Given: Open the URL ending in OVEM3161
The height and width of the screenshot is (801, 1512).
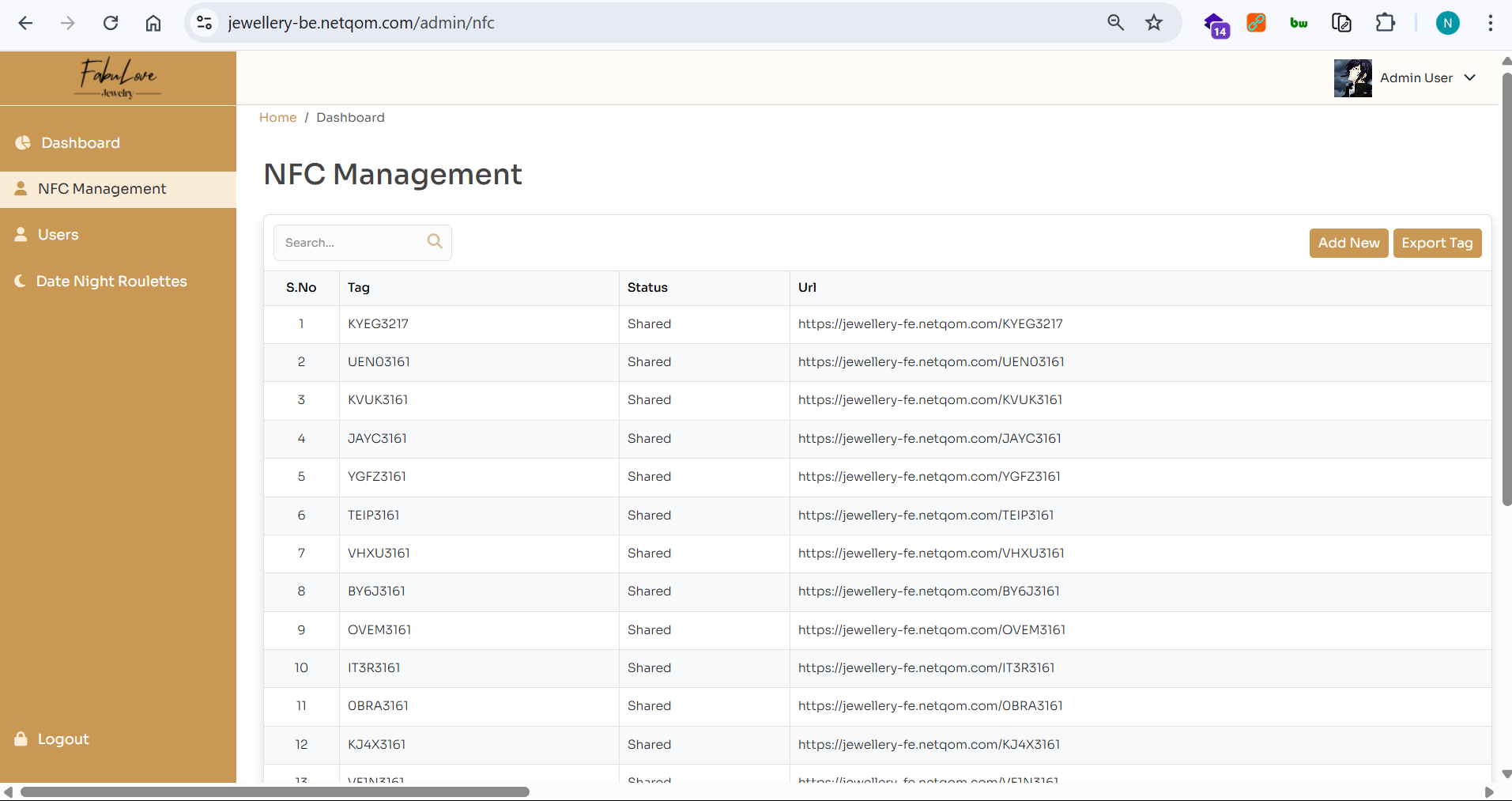Looking at the screenshot, I should tap(932, 629).
